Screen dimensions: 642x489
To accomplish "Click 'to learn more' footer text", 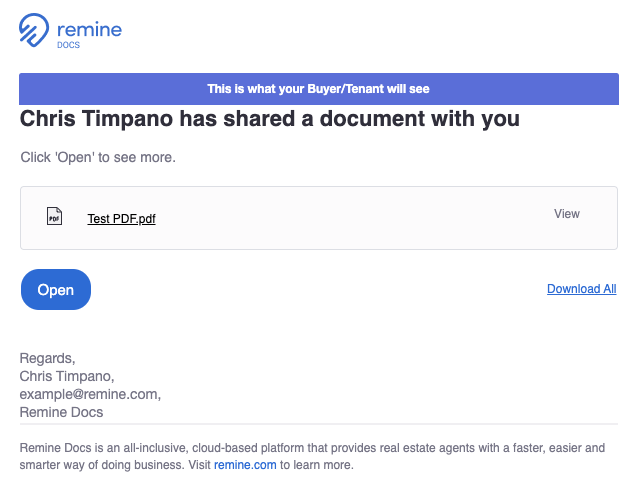I will click(x=316, y=465).
